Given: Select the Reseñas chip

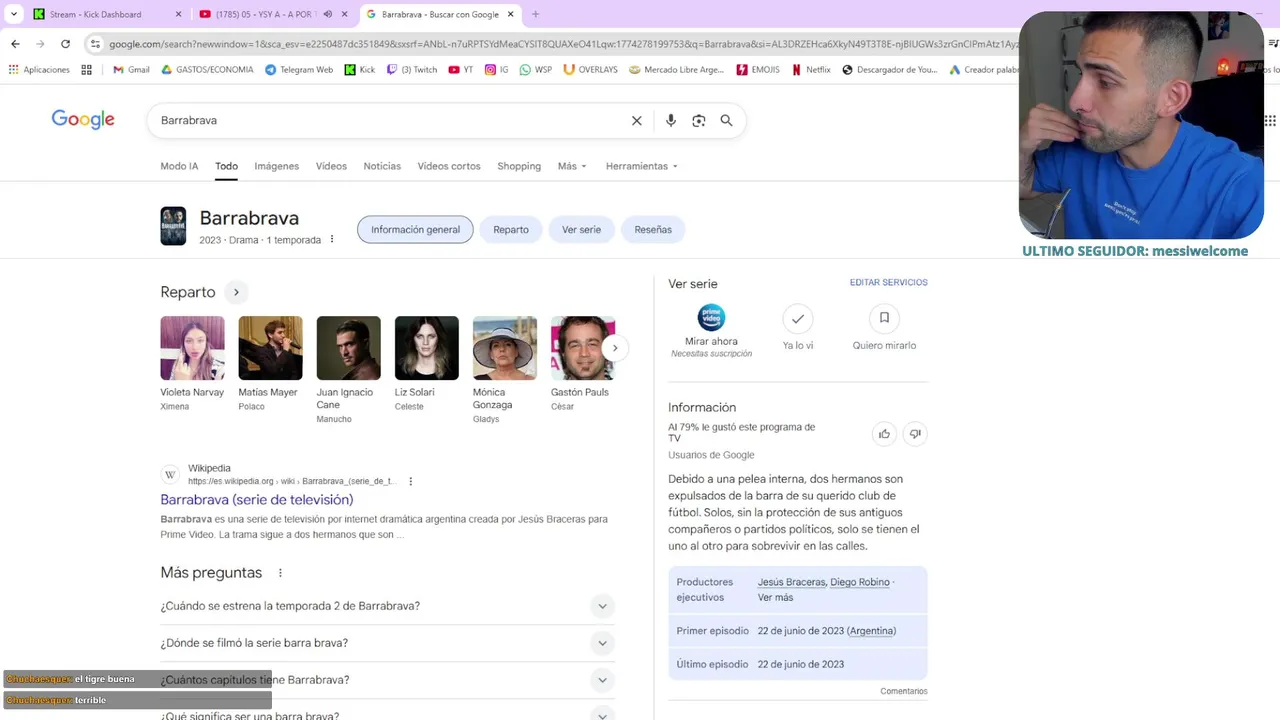Looking at the screenshot, I should point(653,229).
